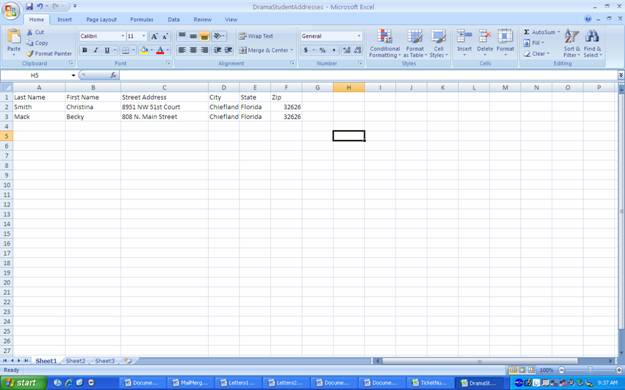Screen dimensions: 625x390
Task: Open the Name Box dropdown arrow
Action: (73, 75)
